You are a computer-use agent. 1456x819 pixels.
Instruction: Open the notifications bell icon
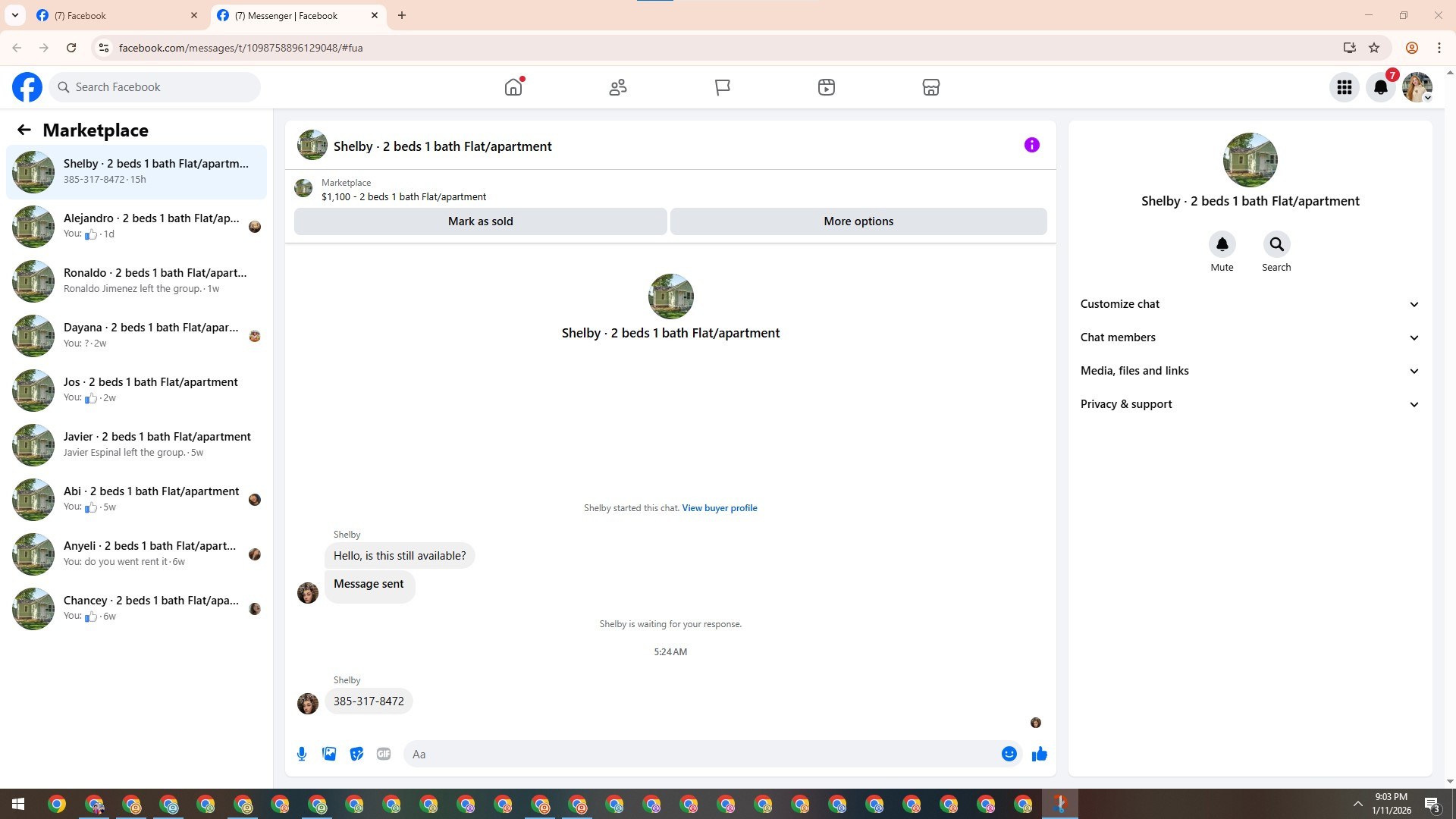coord(1381,87)
